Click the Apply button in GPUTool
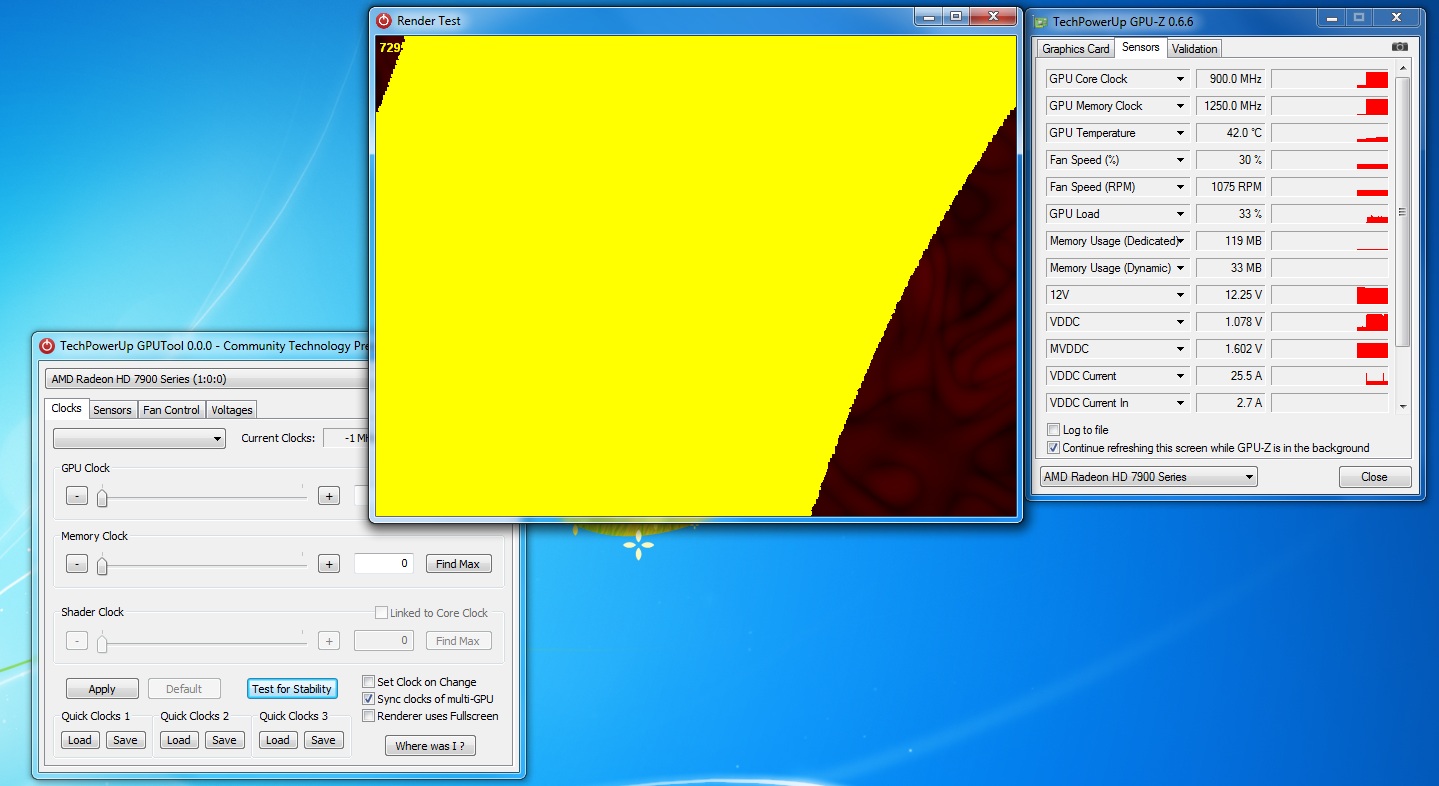 click(x=102, y=689)
